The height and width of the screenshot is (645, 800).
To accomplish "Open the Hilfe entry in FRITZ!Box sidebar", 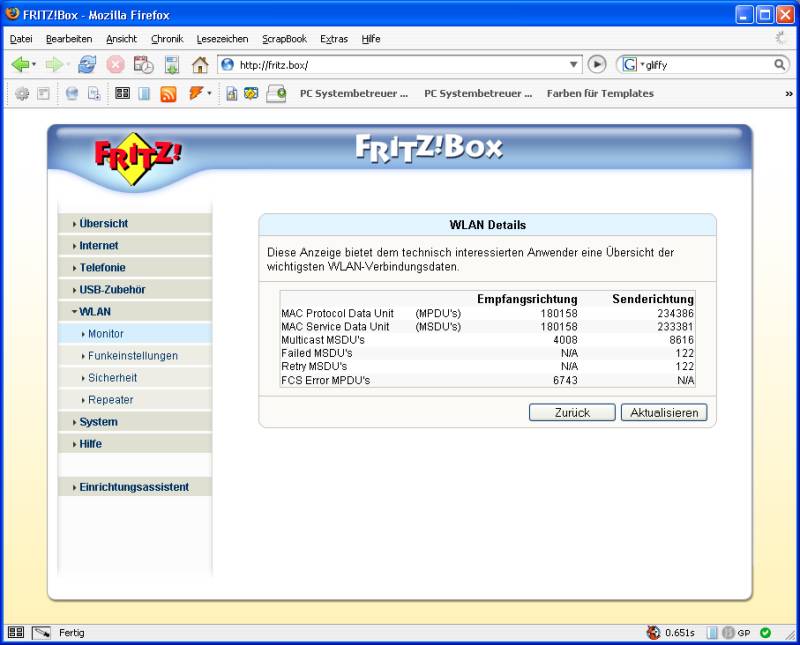I will point(135,443).
